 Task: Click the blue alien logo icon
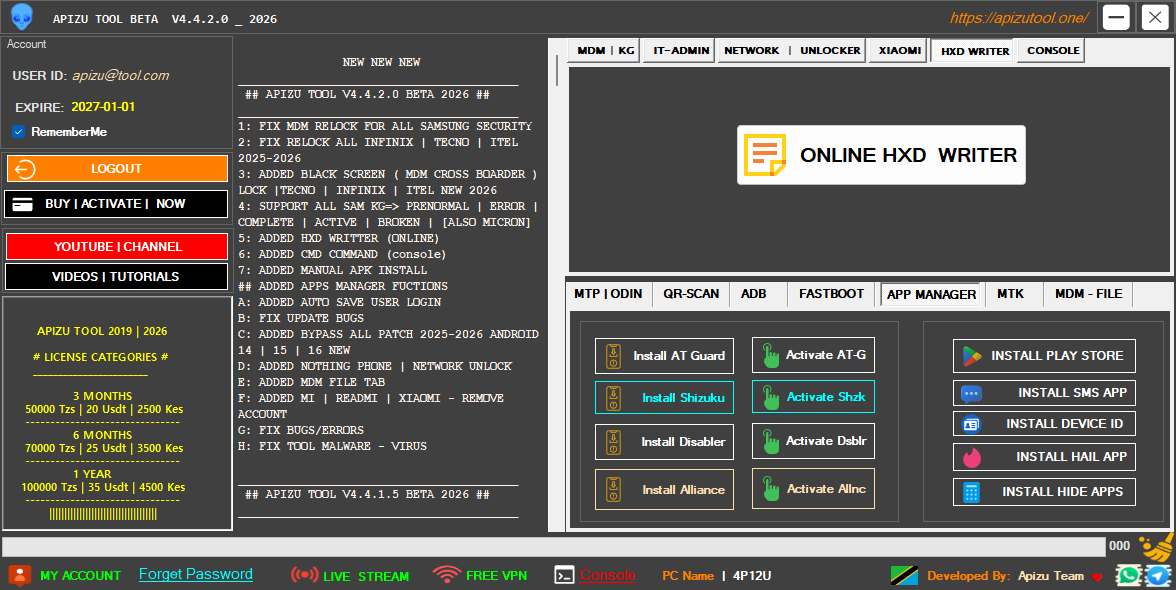21,16
